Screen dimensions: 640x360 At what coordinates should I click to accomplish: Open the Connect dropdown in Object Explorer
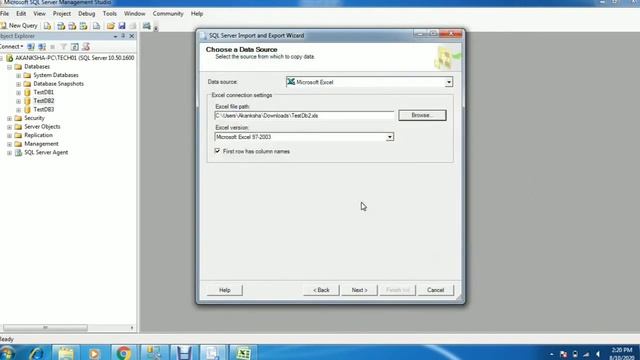coord(11,47)
